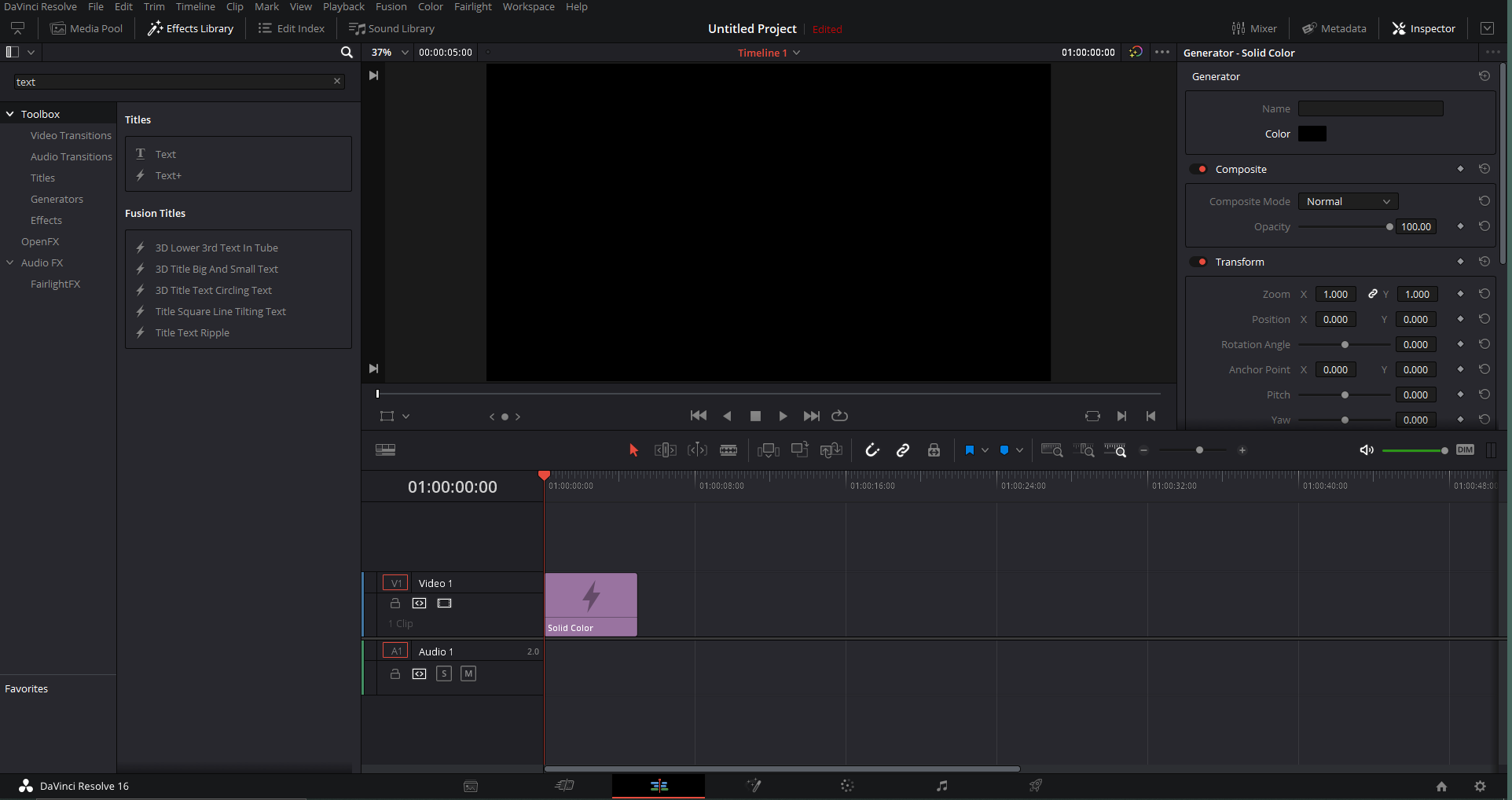Image resolution: width=1512 pixels, height=800 pixels.
Task: Open the Marker color dropdown arrow
Action: (x=1019, y=450)
